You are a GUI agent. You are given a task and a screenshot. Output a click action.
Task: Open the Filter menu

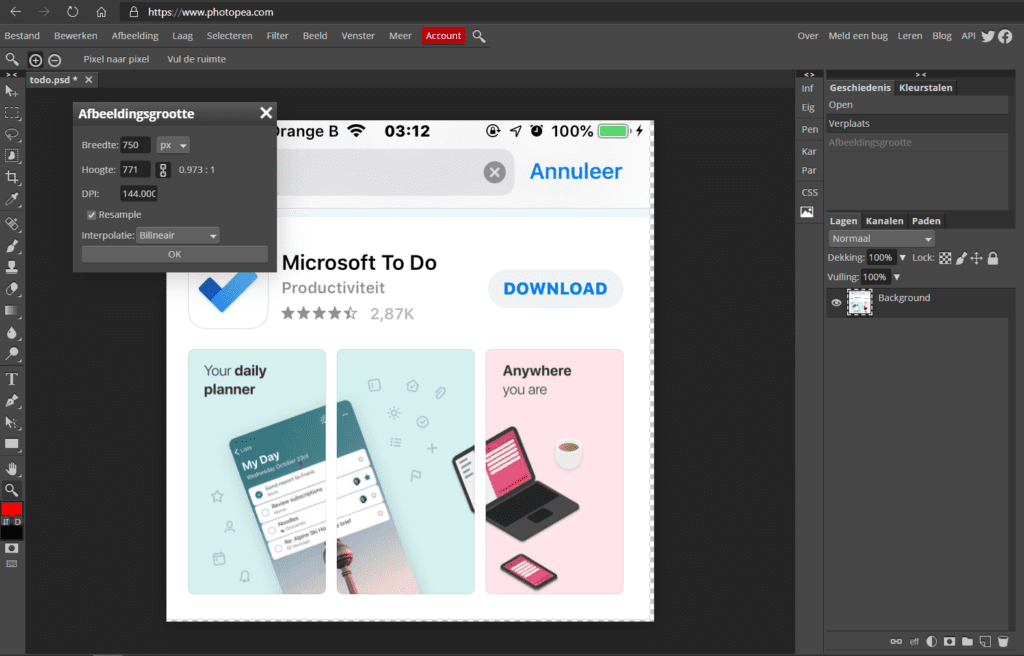coord(278,36)
